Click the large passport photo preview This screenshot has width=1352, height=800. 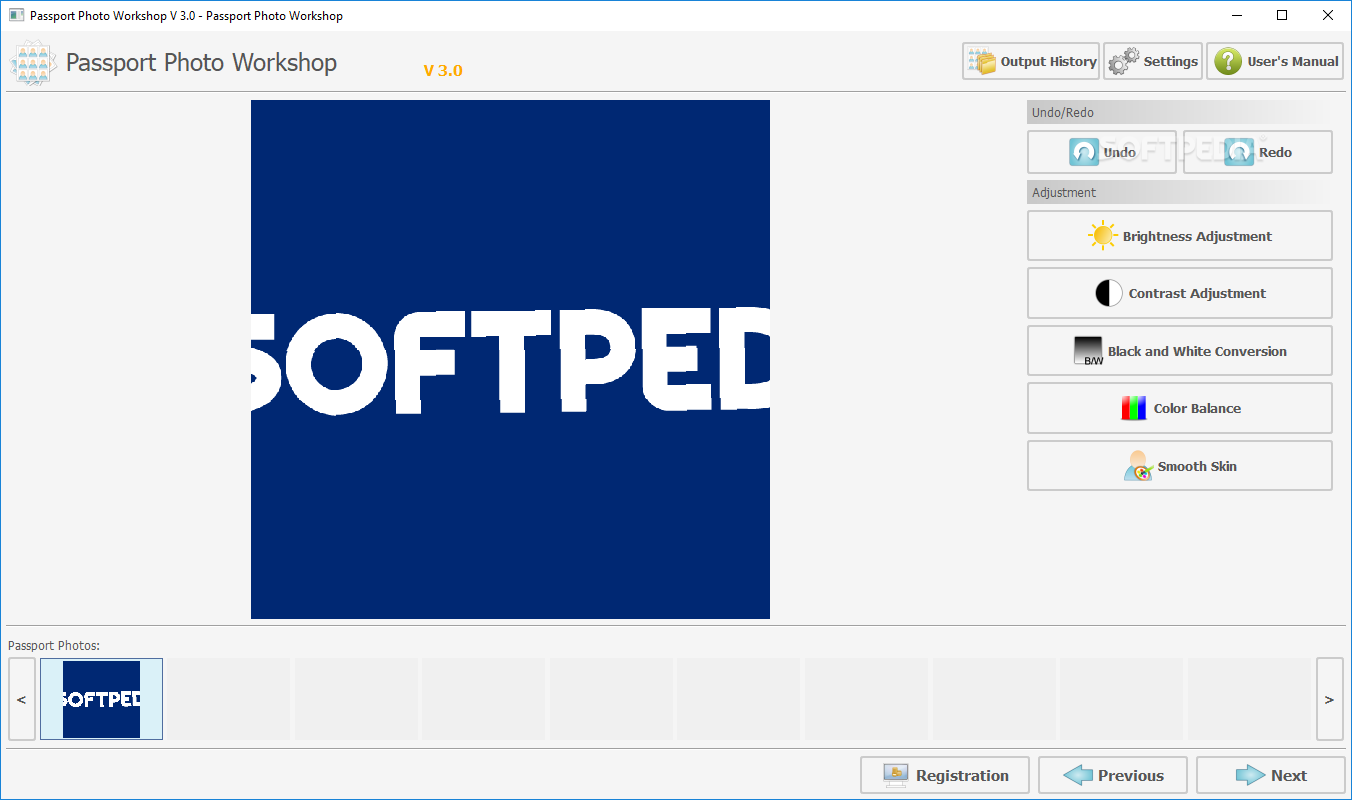click(x=510, y=359)
